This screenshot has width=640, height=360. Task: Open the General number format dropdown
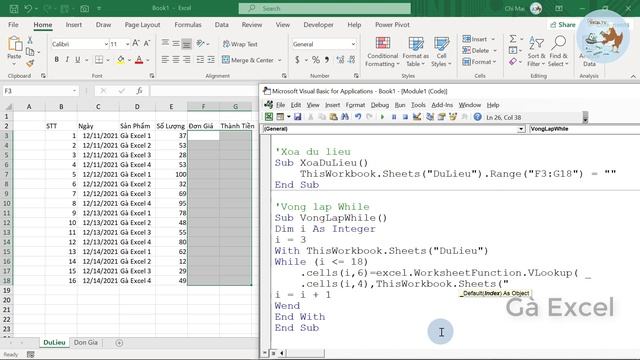(x=353, y=44)
